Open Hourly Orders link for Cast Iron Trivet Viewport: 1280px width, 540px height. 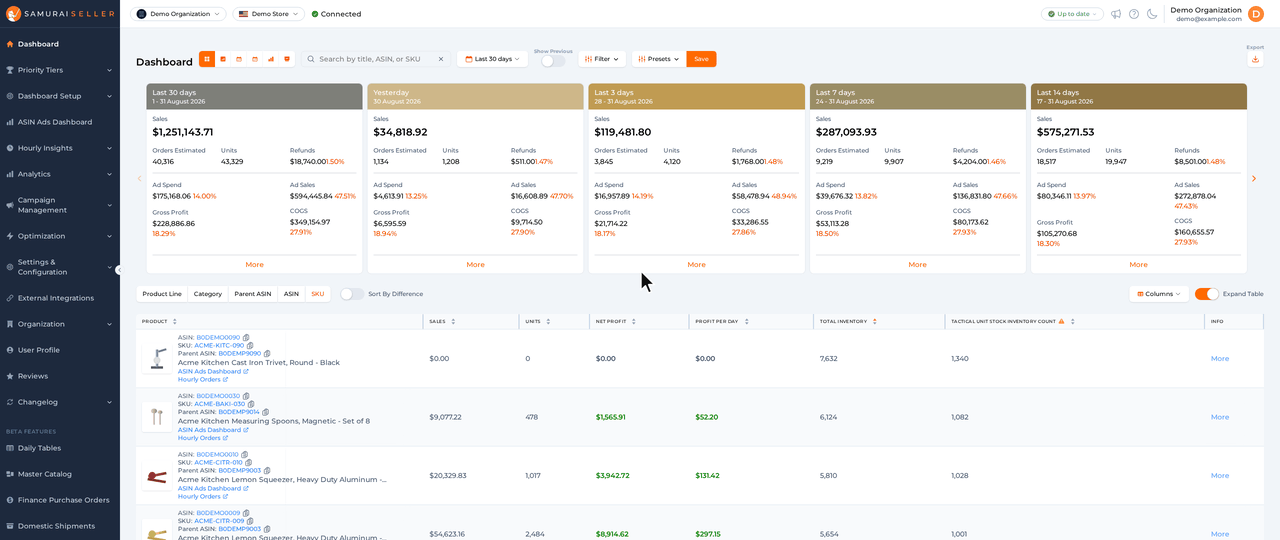click(202, 379)
